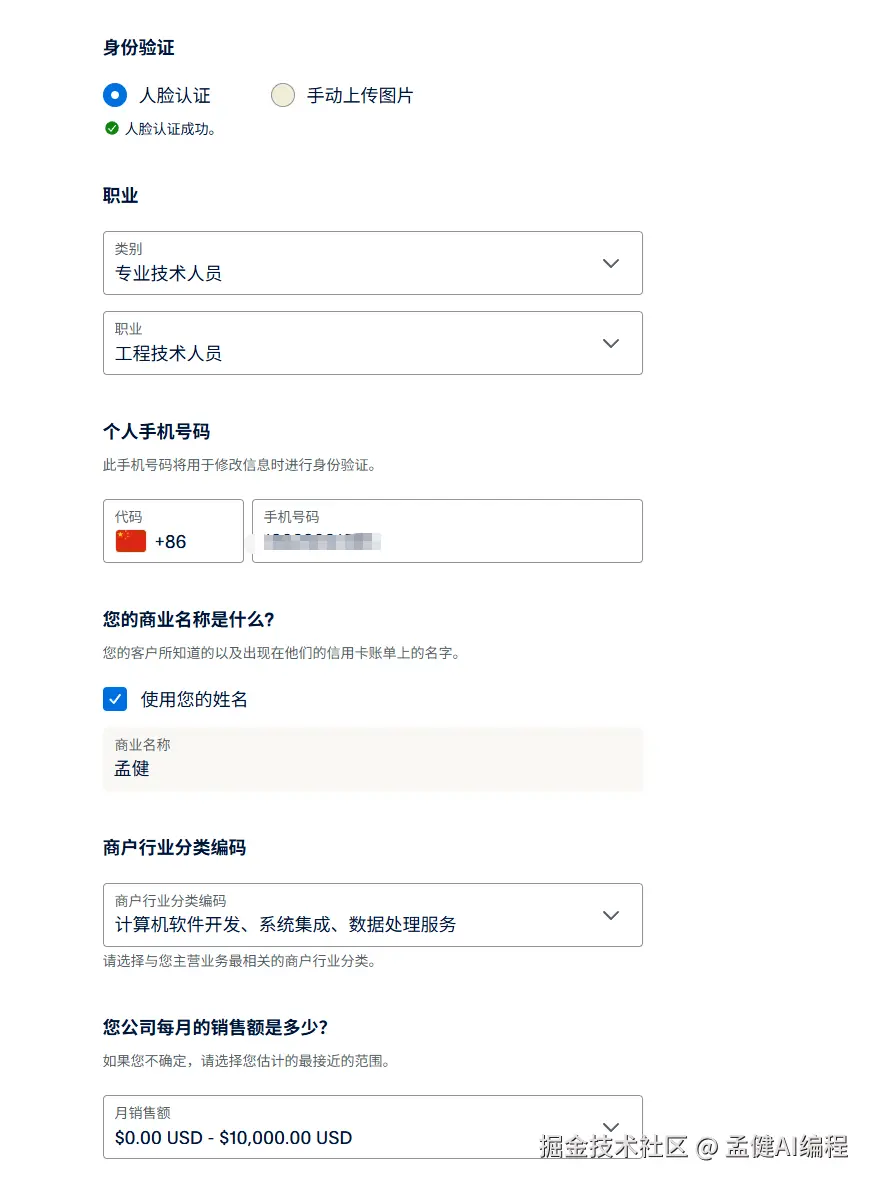Open the +86 country code selector
877x1189 pixels.
coord(173,531)
